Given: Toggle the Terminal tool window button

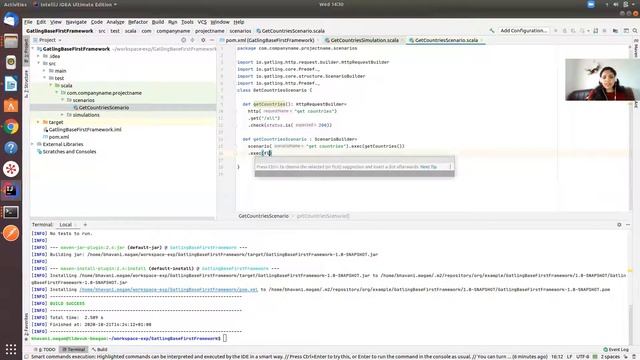Looking at the screenshot, I should click(74, 349).
